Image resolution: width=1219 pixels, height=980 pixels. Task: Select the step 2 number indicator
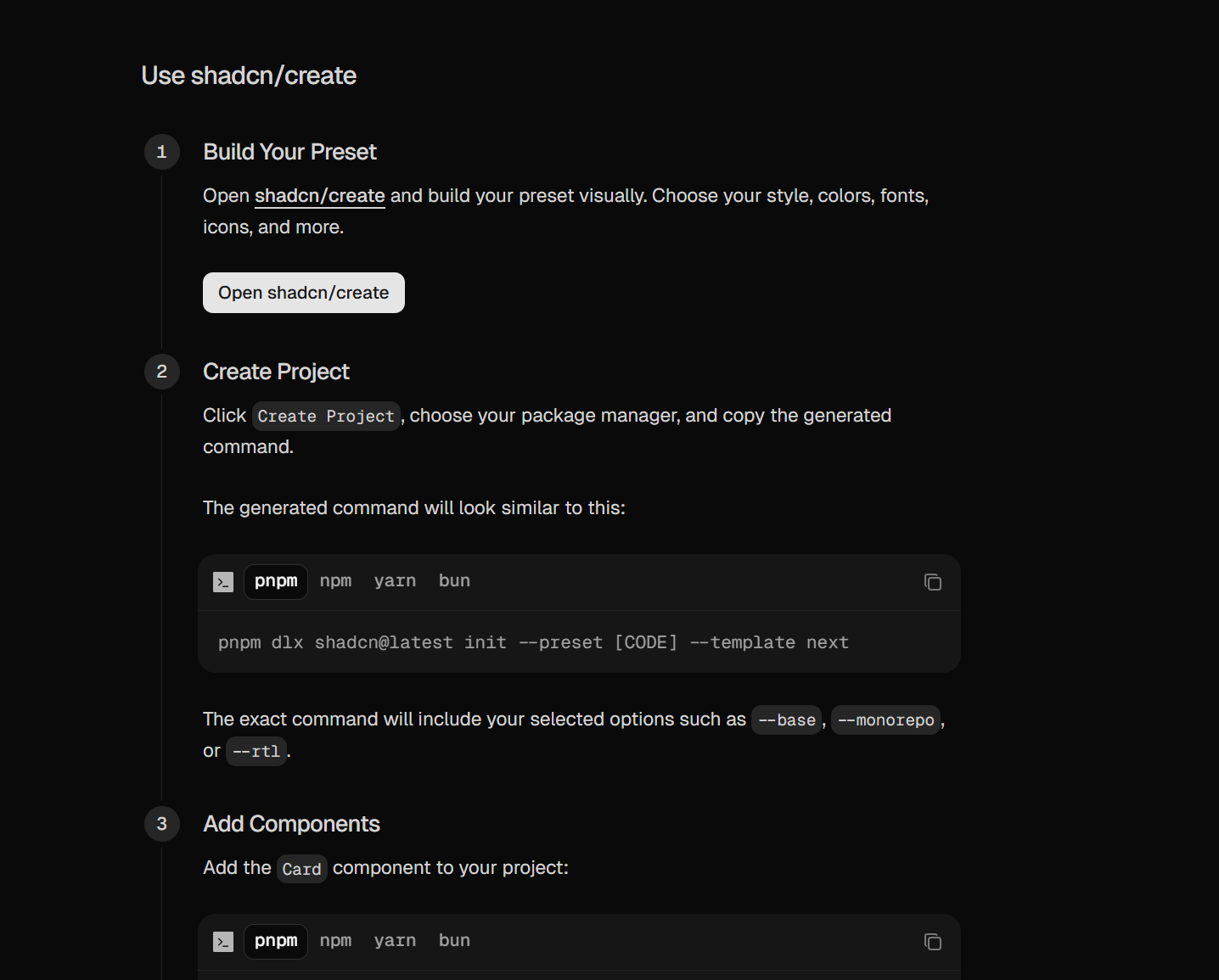coord(161,372)
